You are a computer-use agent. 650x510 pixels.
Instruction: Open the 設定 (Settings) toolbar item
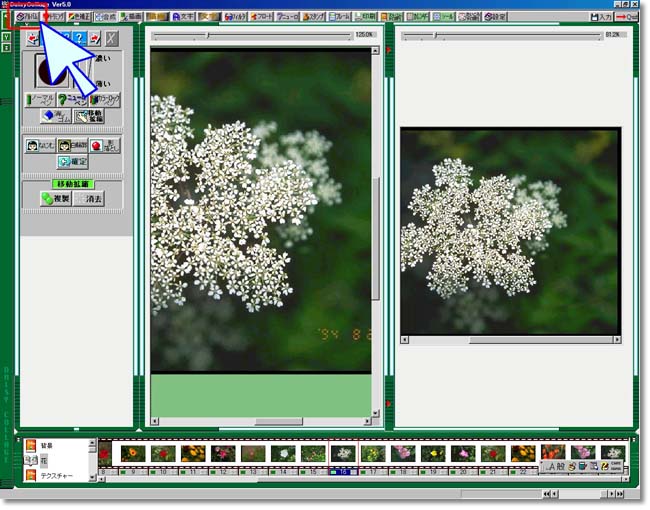pos(494,17)
